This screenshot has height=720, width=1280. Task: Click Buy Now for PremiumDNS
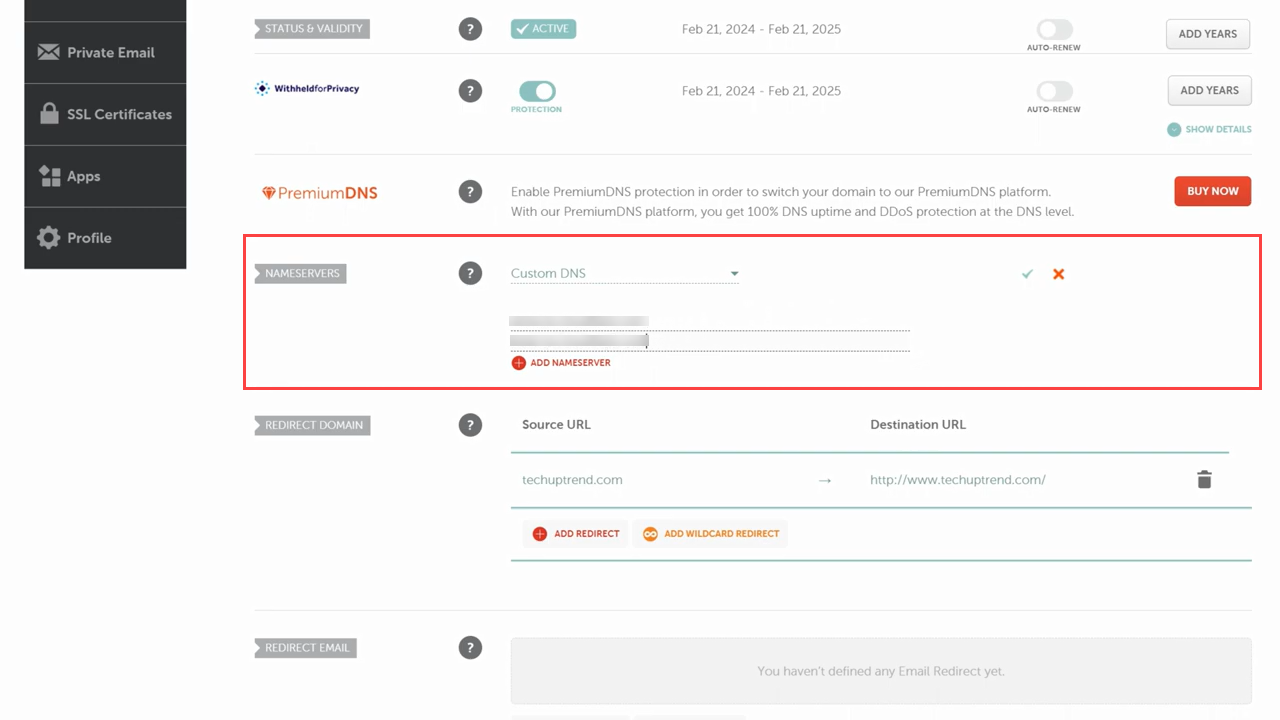[x=1212, y=191]
